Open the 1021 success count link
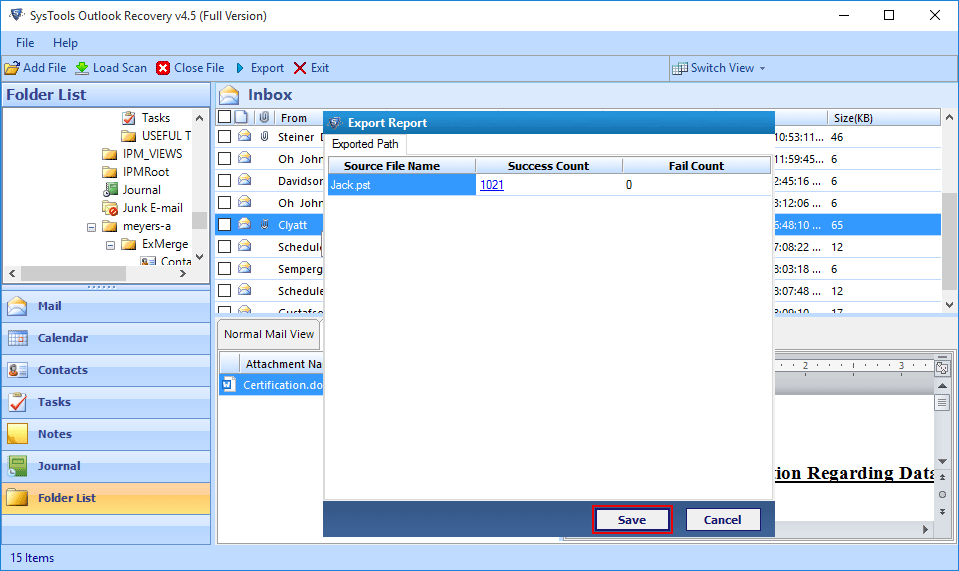 pyautogui.click(x=492, y=185)
